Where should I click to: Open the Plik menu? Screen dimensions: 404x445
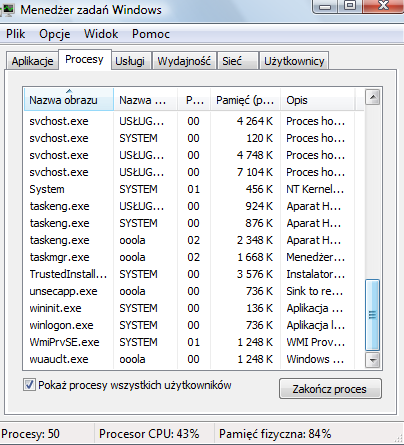click(x=16, y=34)
